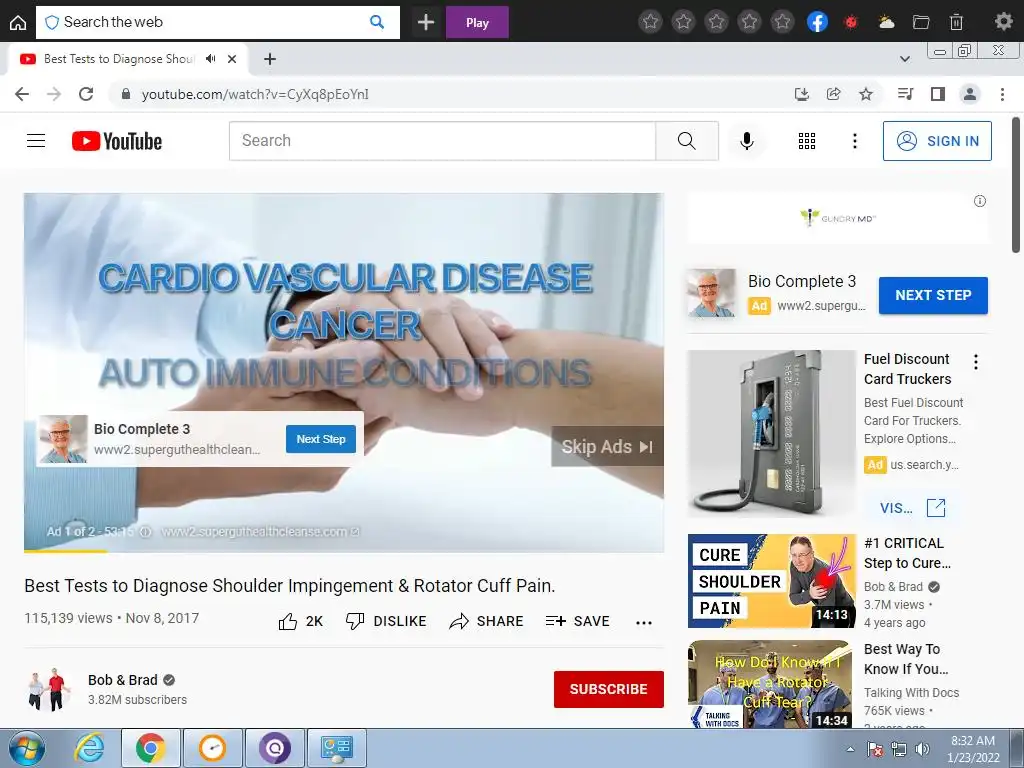This screenshot has height=768, width=1024.
Task: Click info icon on Gundry MD banner
Action: tap(980, 201)
